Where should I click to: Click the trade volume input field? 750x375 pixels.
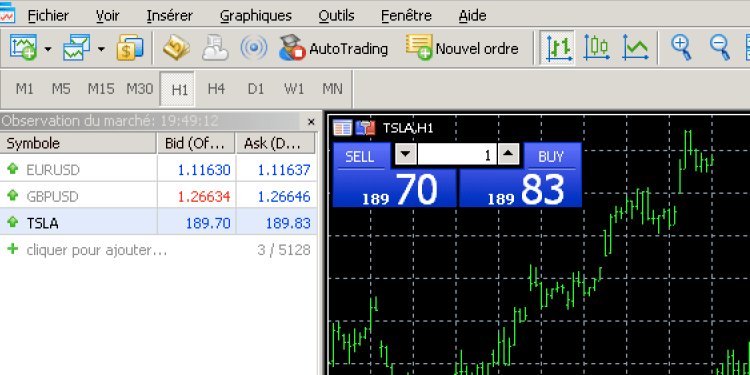[x=457, y=155]
